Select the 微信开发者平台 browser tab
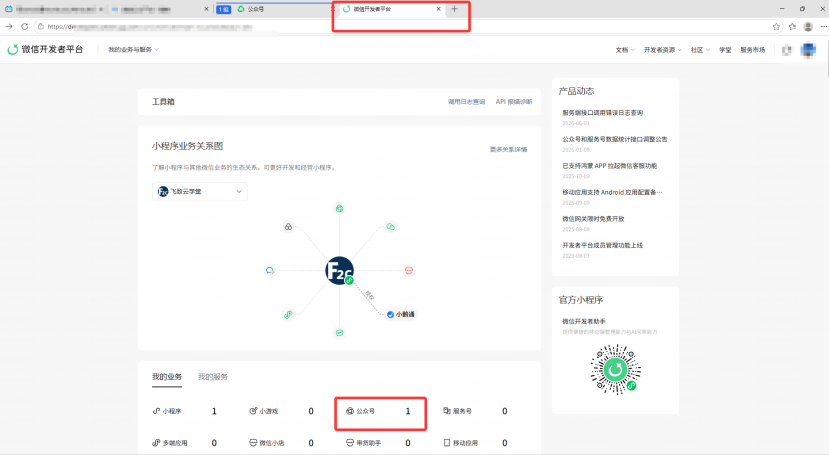This screenshot has height=455, width=829. [x=389, y=9]
